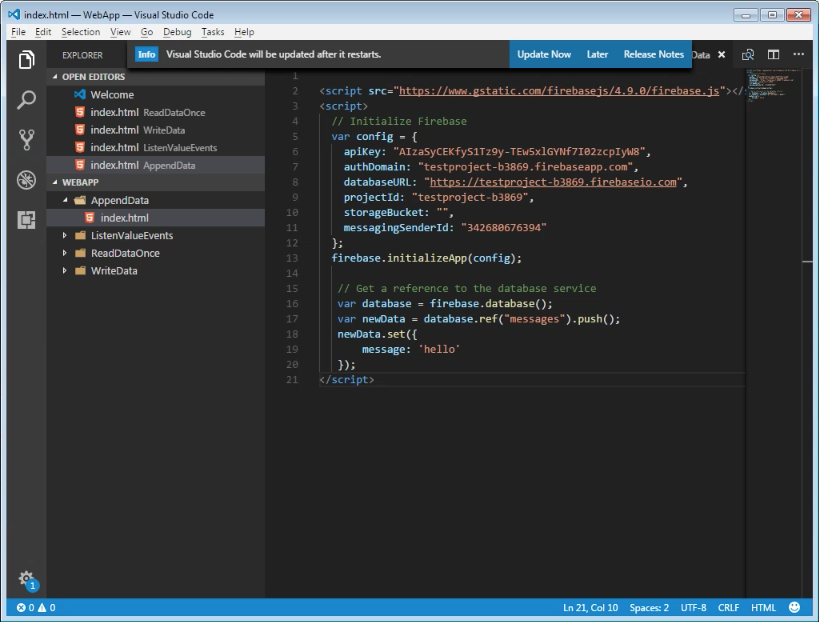
Task: Click the minimap code overview
Action: coord(772,85)
